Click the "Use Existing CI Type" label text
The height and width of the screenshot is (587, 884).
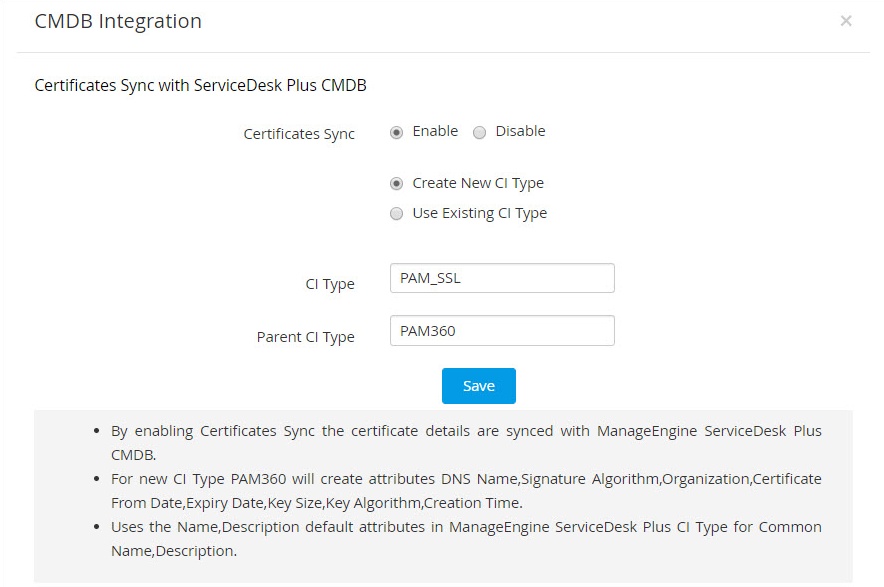(x=480, y=213)
